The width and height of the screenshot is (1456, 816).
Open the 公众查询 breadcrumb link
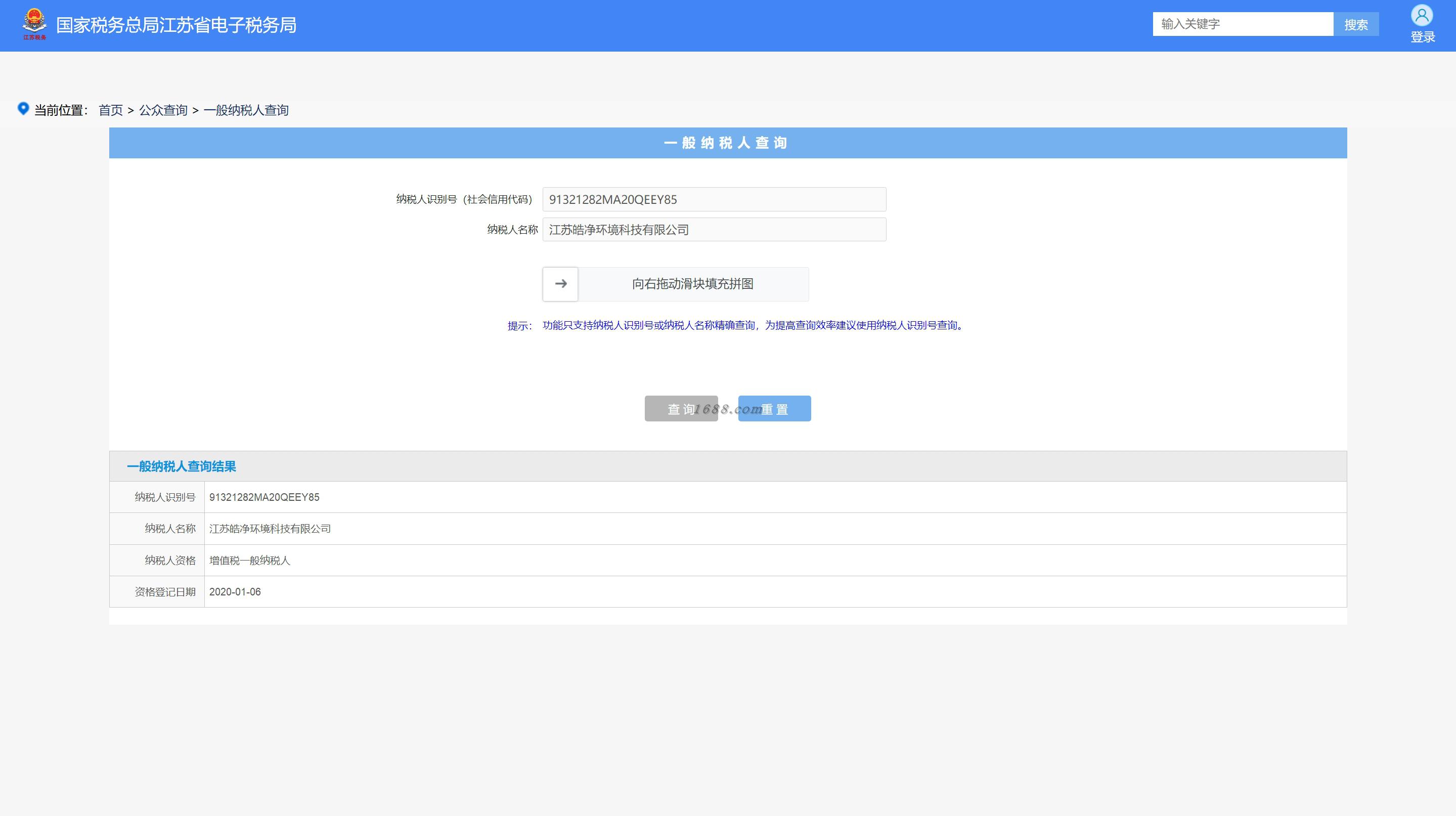click(163, 110)
